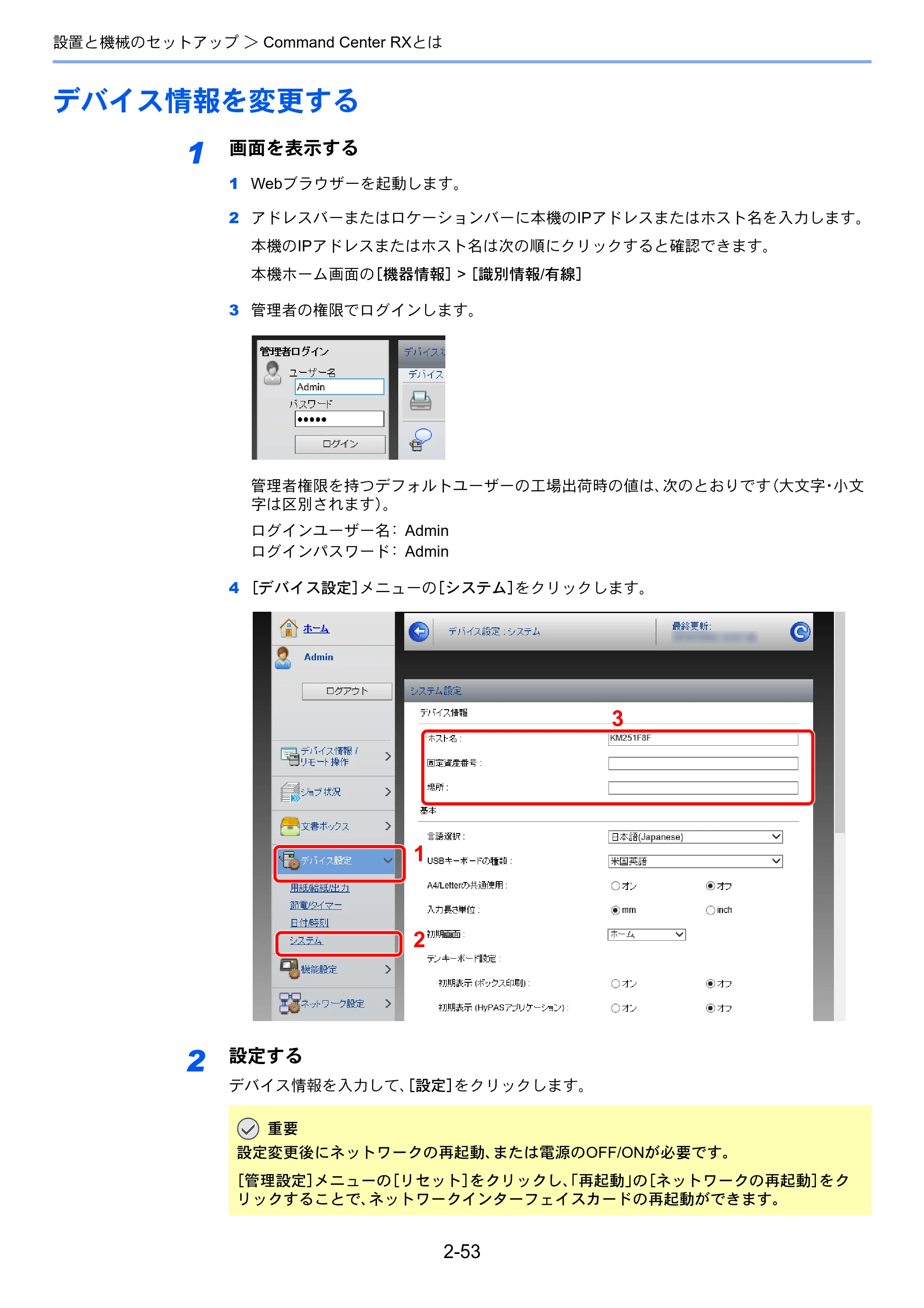Click the ホスト名 field with KM251F8F
This screenshot has width=924, height=1308.
click(x=703, y=738)
